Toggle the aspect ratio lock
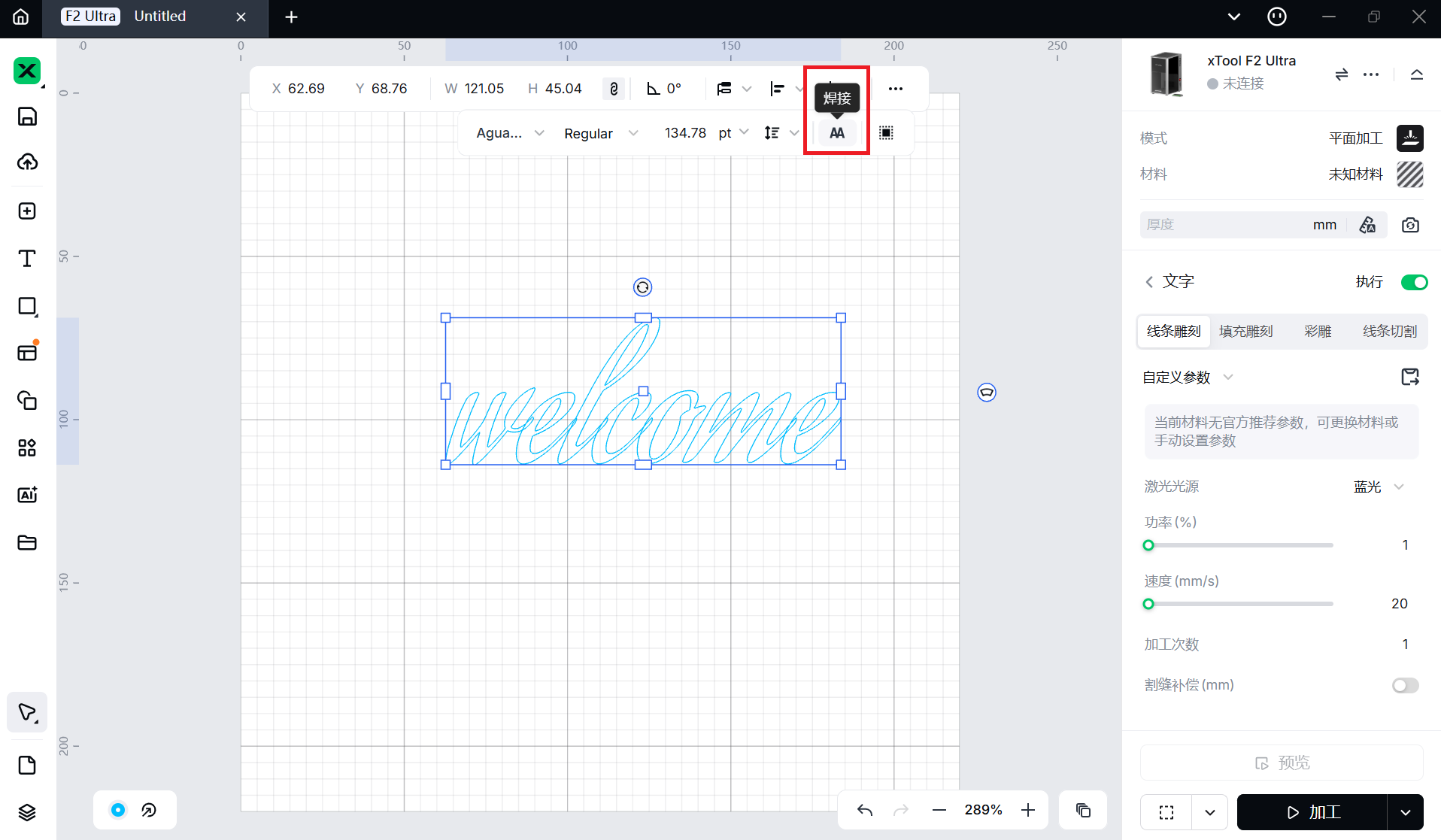 coord(614,89)
